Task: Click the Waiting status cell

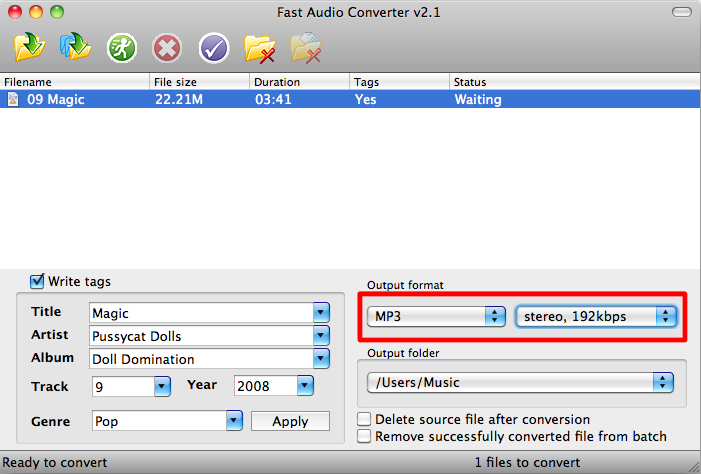Action: pyautogui.click(x=478, y=99)
